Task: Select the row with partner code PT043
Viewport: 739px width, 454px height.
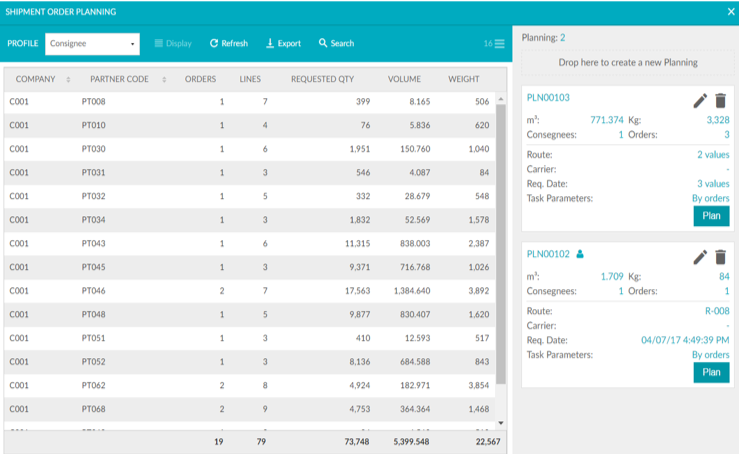Action: click(x=250, y=244)
